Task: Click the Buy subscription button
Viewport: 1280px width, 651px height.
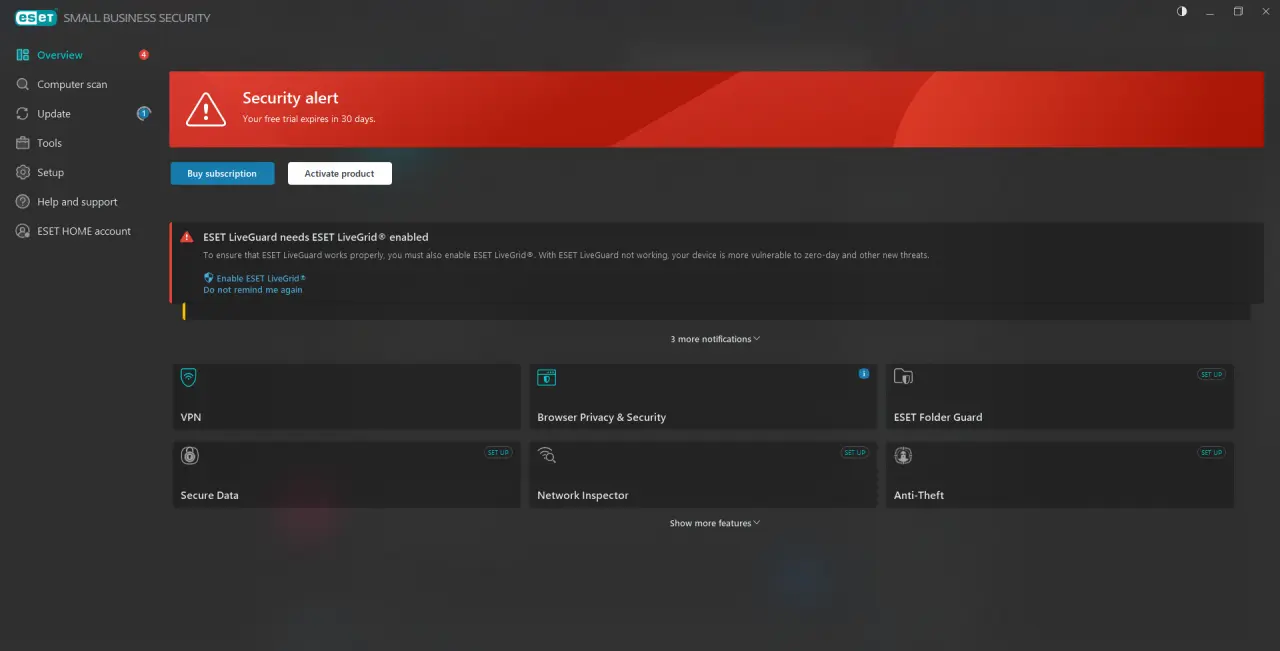Action: click(x=222, y=173)
